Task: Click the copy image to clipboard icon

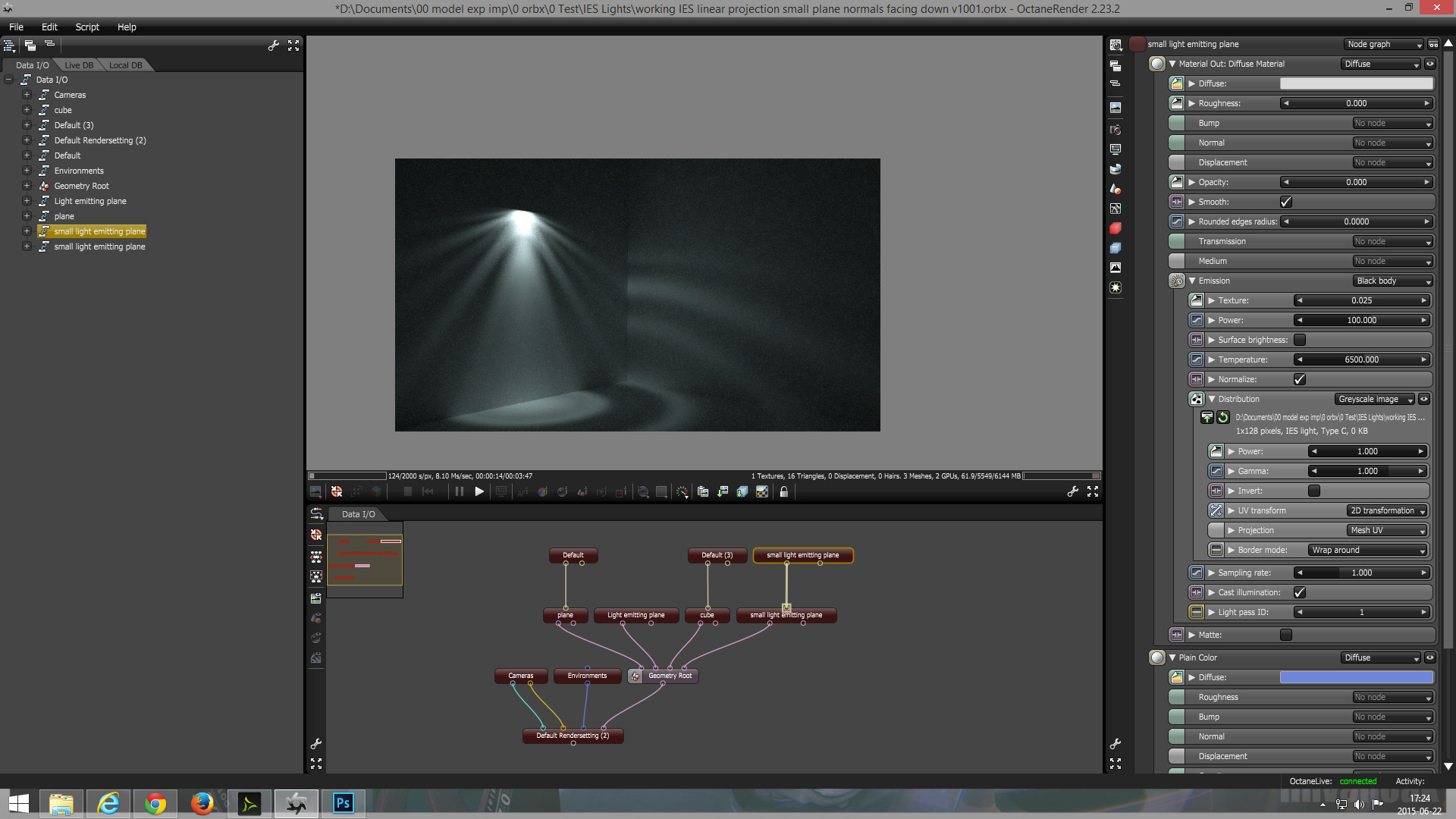Action: 703,492
